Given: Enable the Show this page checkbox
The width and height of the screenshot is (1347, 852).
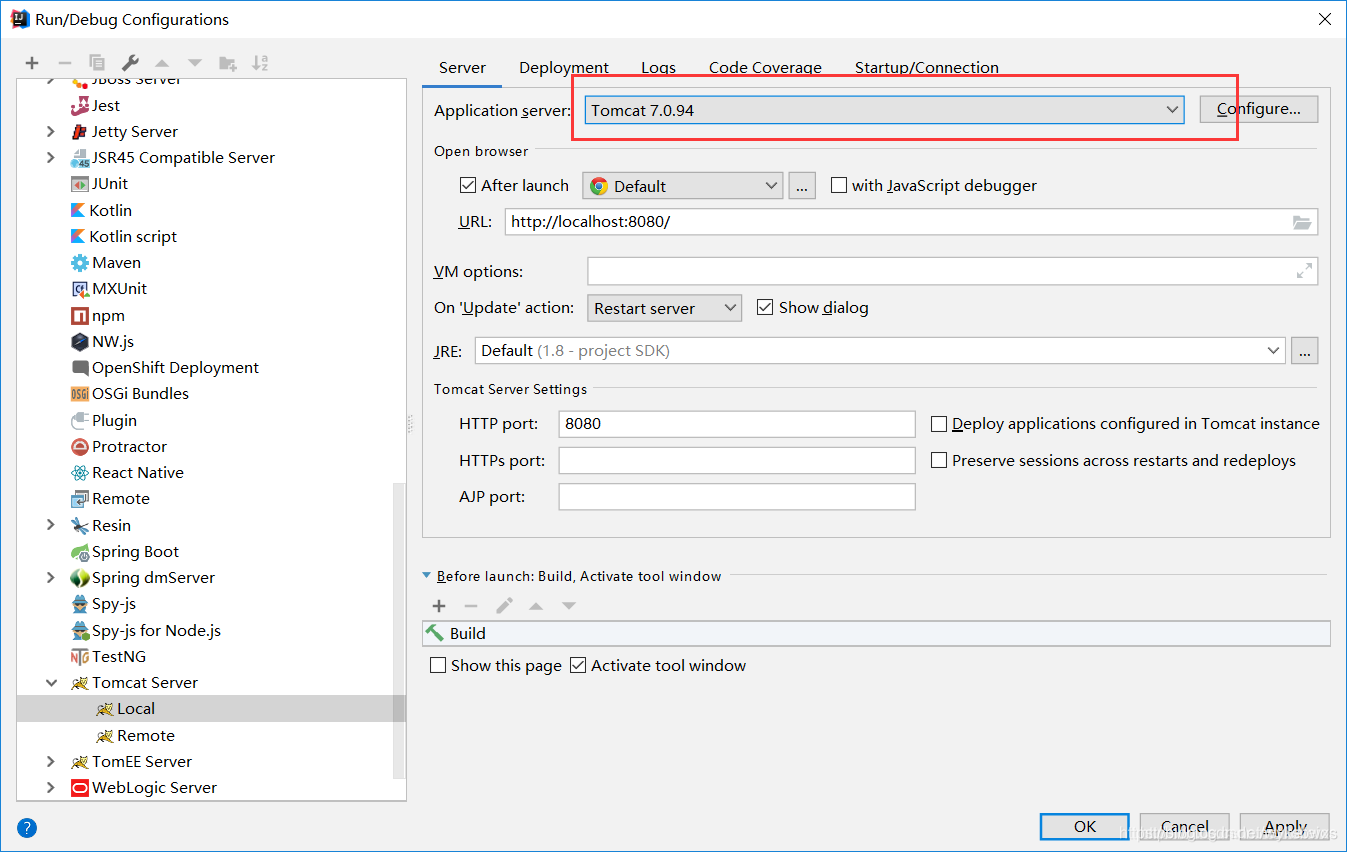Looking at the screenshot, I should tap(438, 665).
